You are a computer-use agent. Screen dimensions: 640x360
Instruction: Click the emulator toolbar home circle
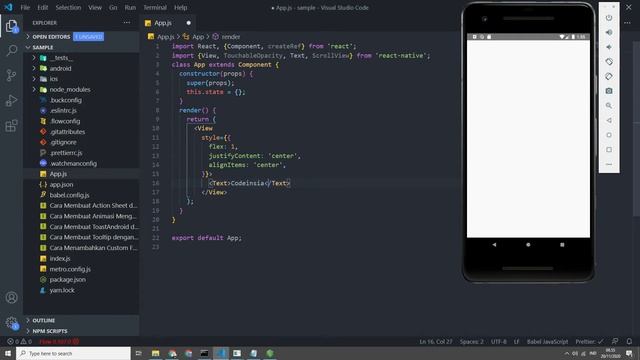[609, 135]
